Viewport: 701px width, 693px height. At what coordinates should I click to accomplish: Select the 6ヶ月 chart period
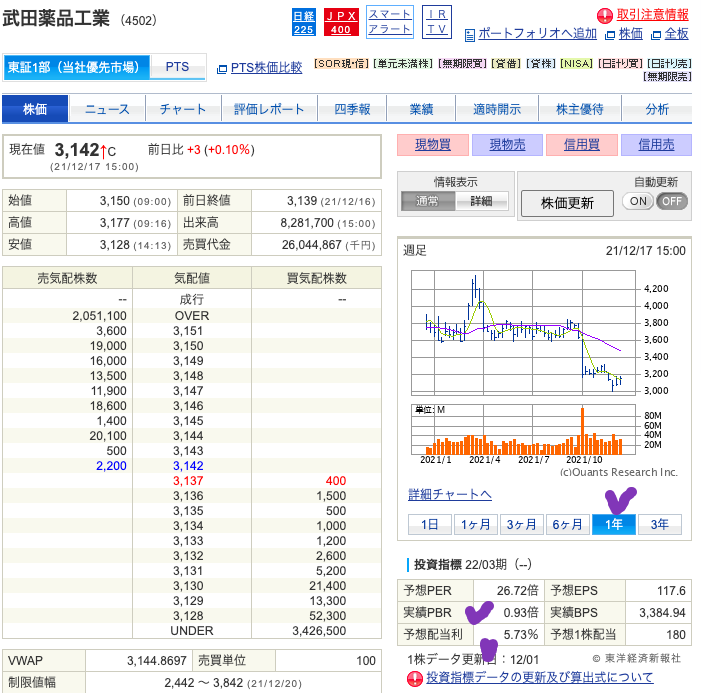coord(567,524)
